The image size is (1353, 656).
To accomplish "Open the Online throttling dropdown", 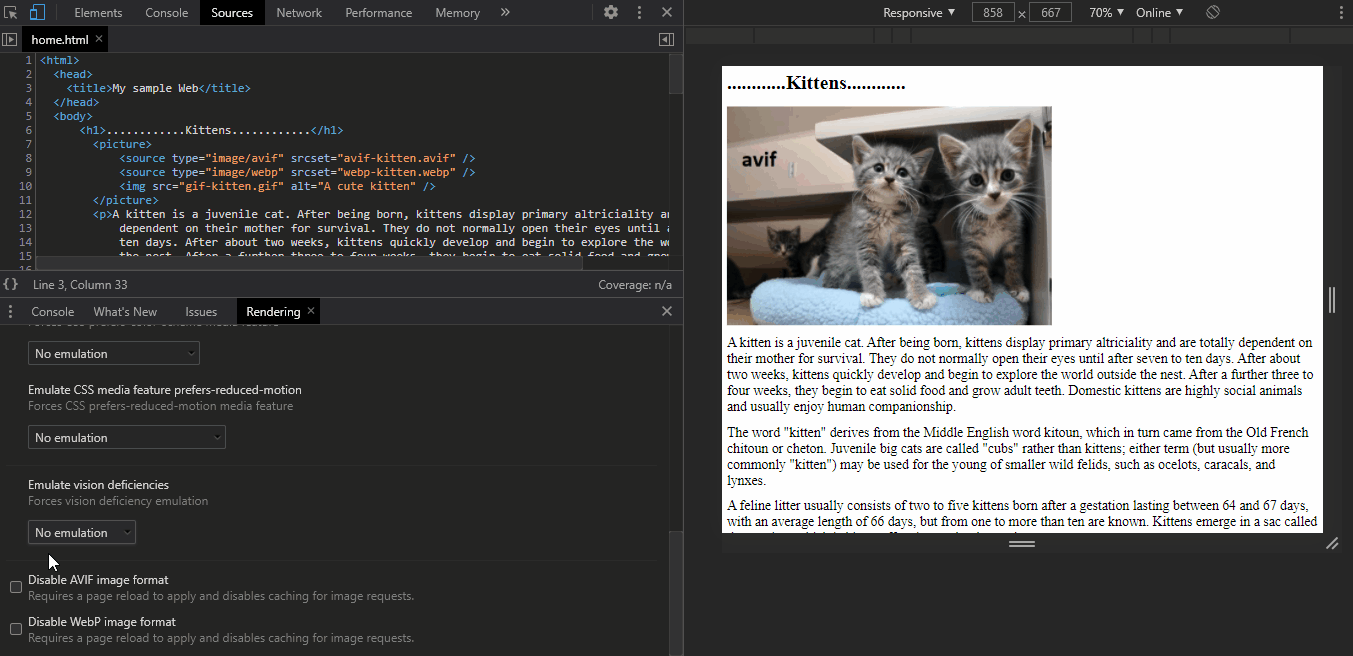I will pos(1159,13).
